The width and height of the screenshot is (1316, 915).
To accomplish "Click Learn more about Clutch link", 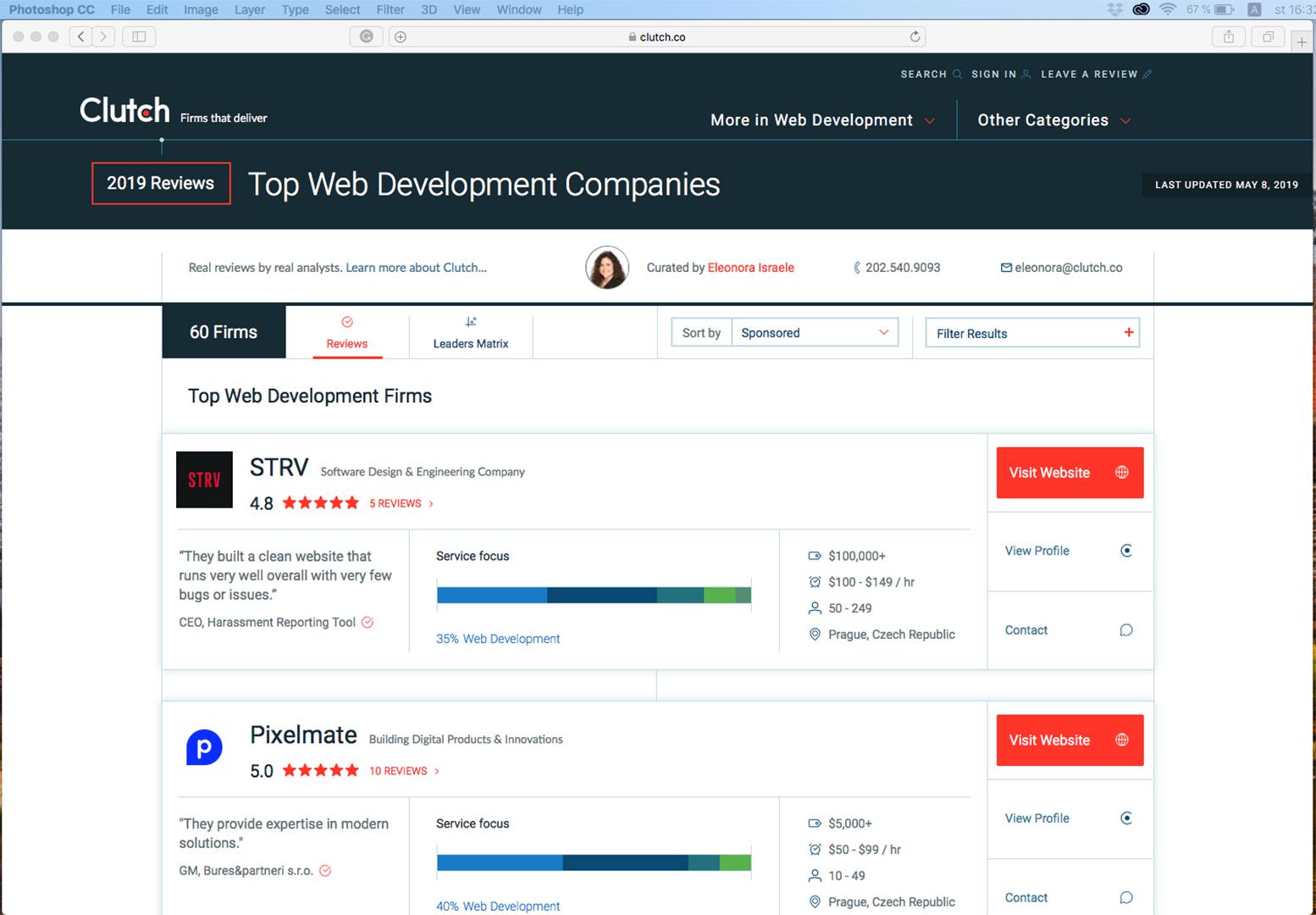I will coord(416,268).
